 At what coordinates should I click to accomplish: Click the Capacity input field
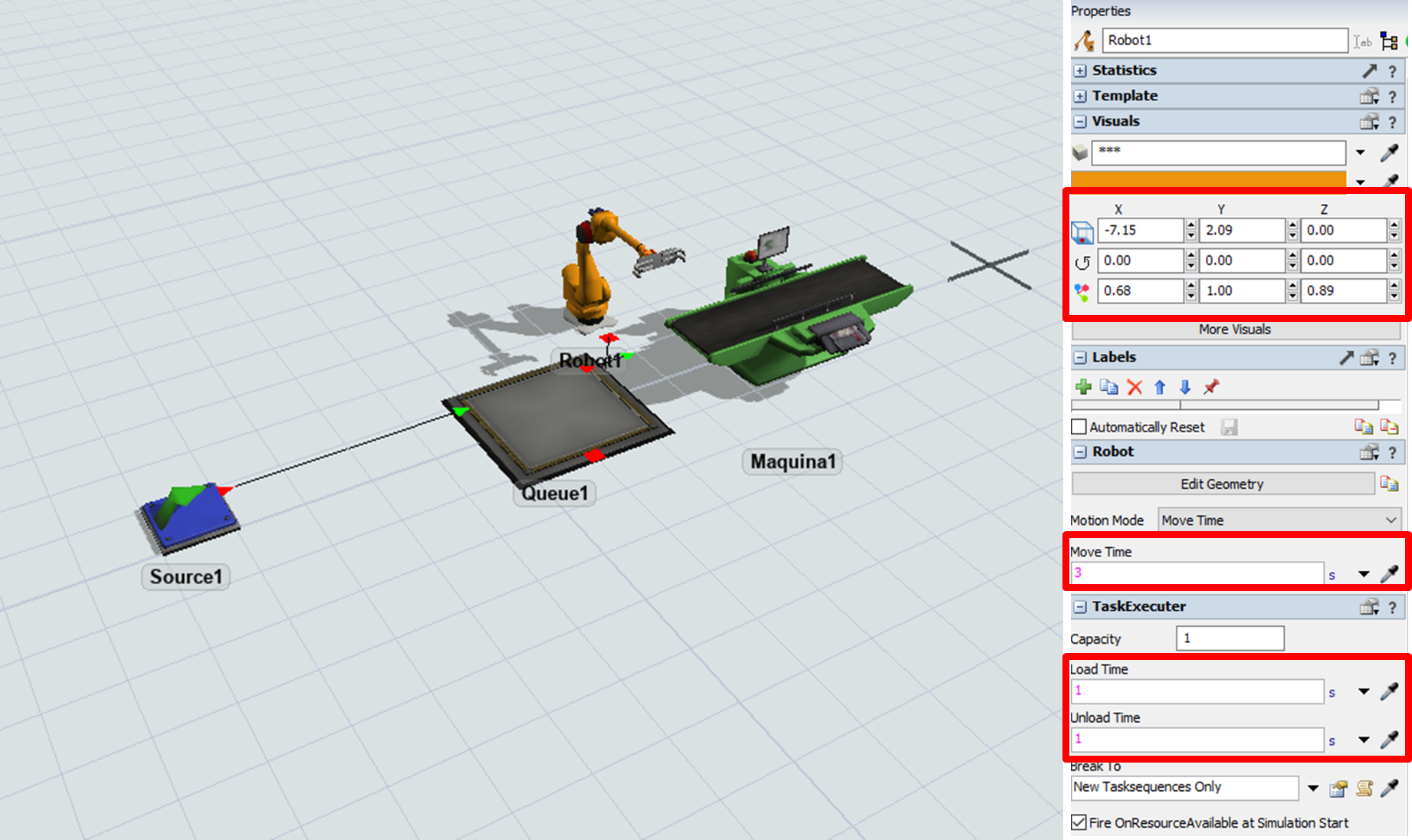1230,638
